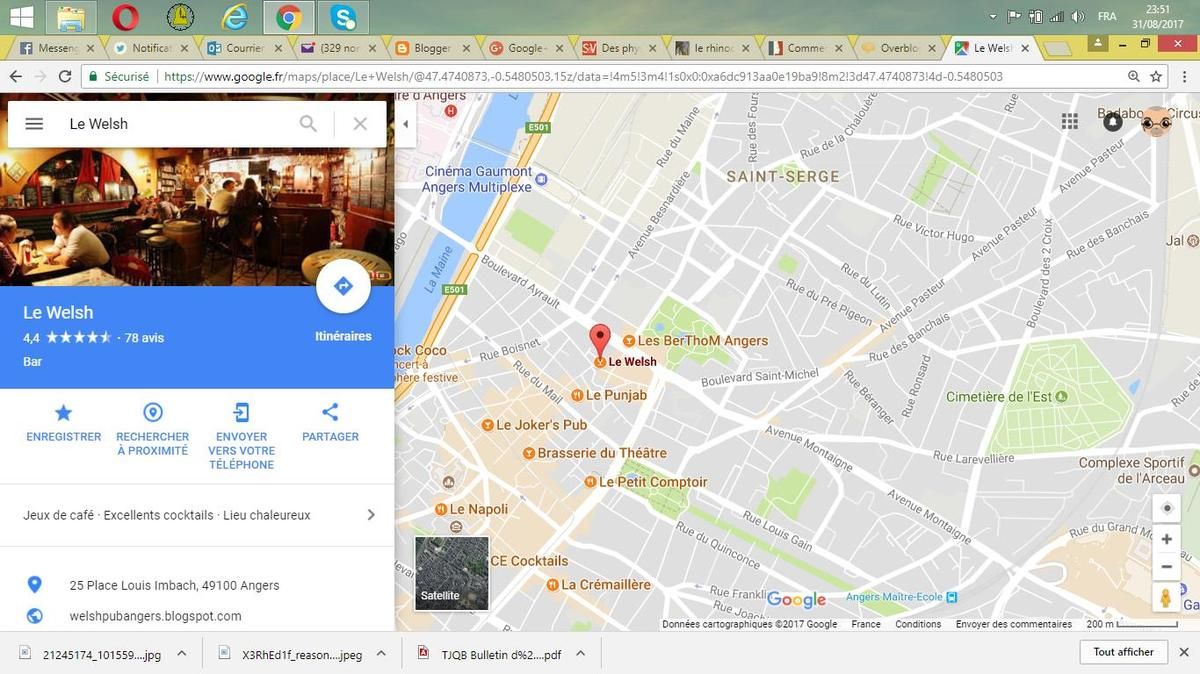Viewport: 1200px width, 674px height.
Task: Switch to the Overblog tab
Action: [x=897, y=47]
